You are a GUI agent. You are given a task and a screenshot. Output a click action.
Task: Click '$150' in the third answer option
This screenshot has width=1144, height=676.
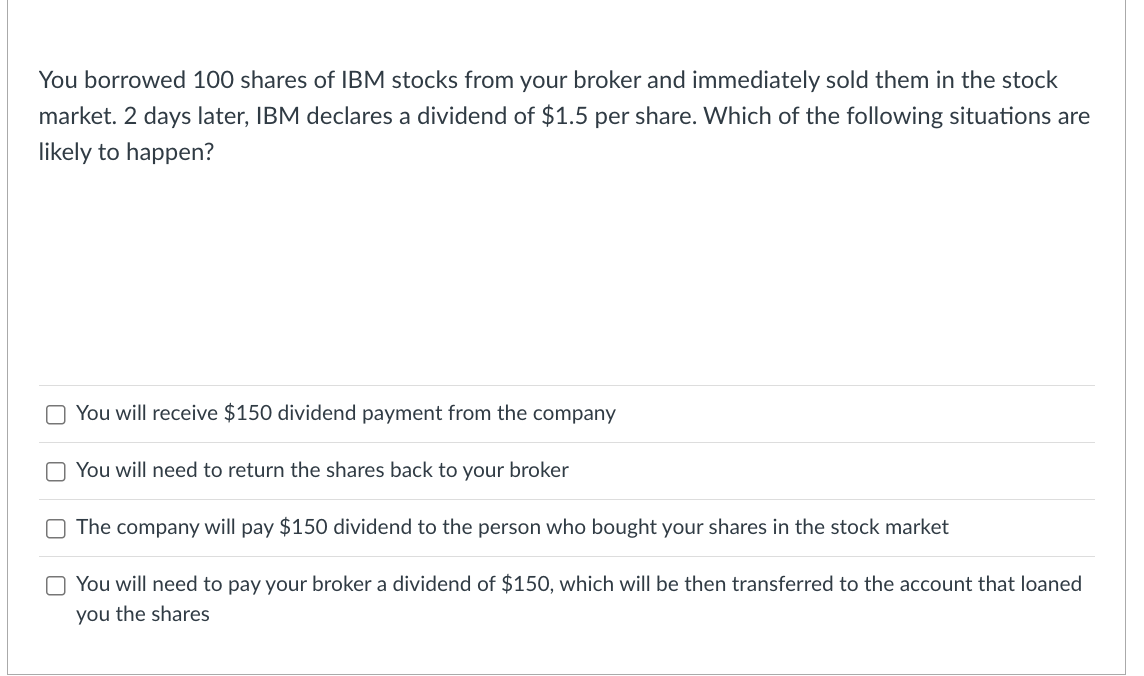point(305,527)
